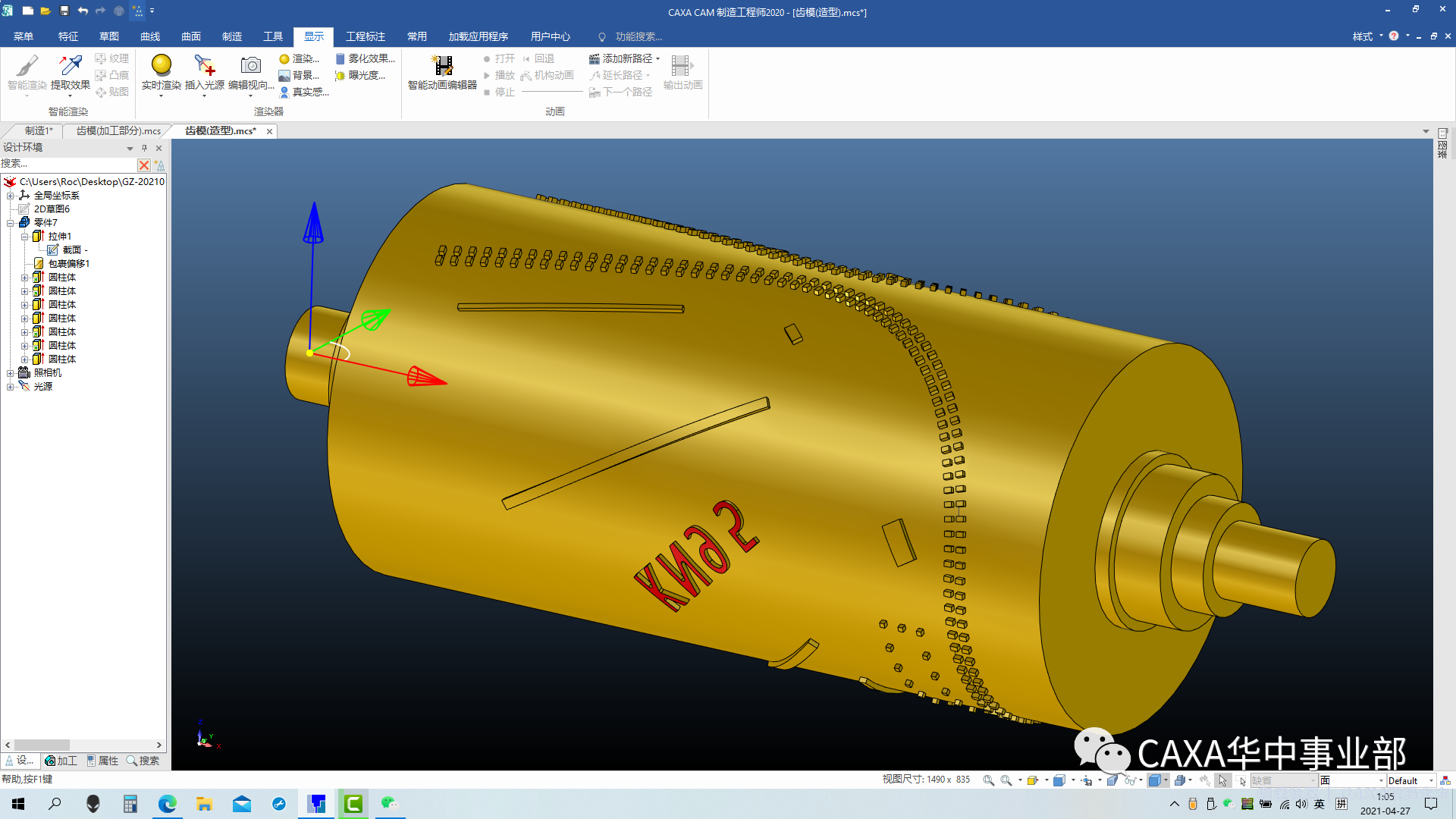Switch to the 制造 ribbon tab
Viewport: 1456px width, 819px height.
(x=232, y=36)
